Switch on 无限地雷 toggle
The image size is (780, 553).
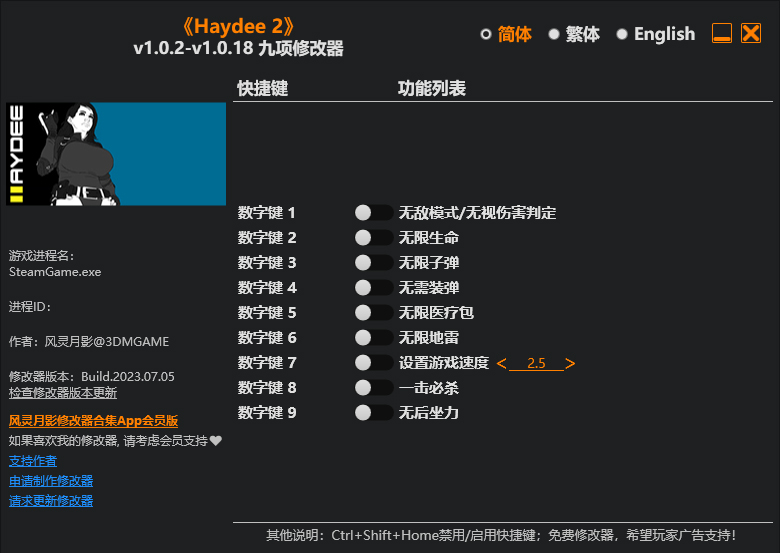(x=374, y=338)
